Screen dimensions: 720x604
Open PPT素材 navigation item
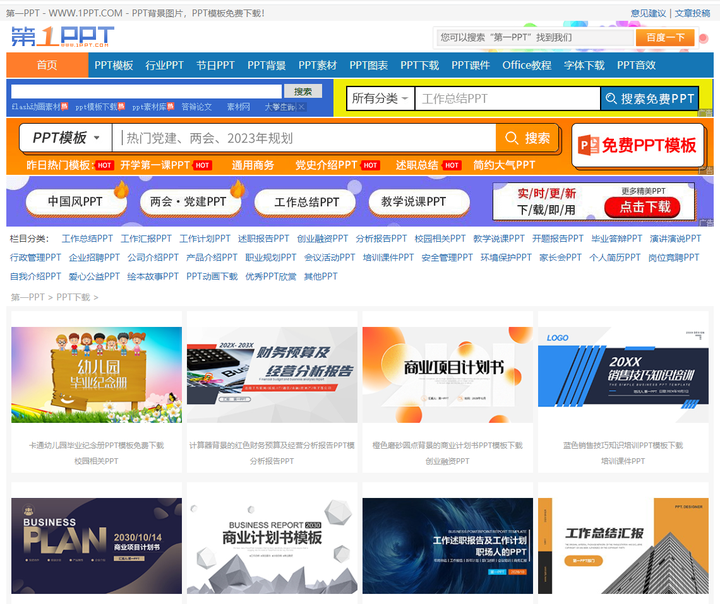(x=317, y=65)
